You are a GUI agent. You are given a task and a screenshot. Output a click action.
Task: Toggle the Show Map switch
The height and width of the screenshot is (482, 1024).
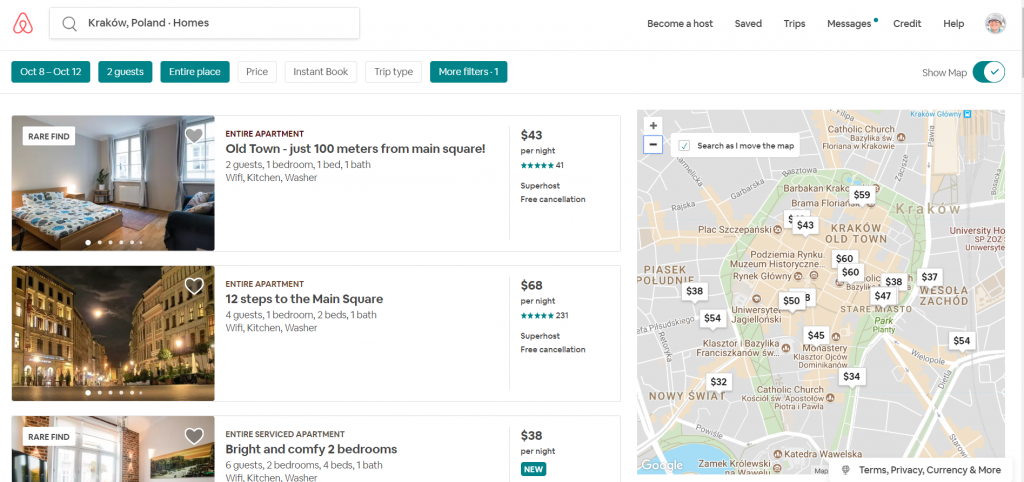(x=989, y=72)
